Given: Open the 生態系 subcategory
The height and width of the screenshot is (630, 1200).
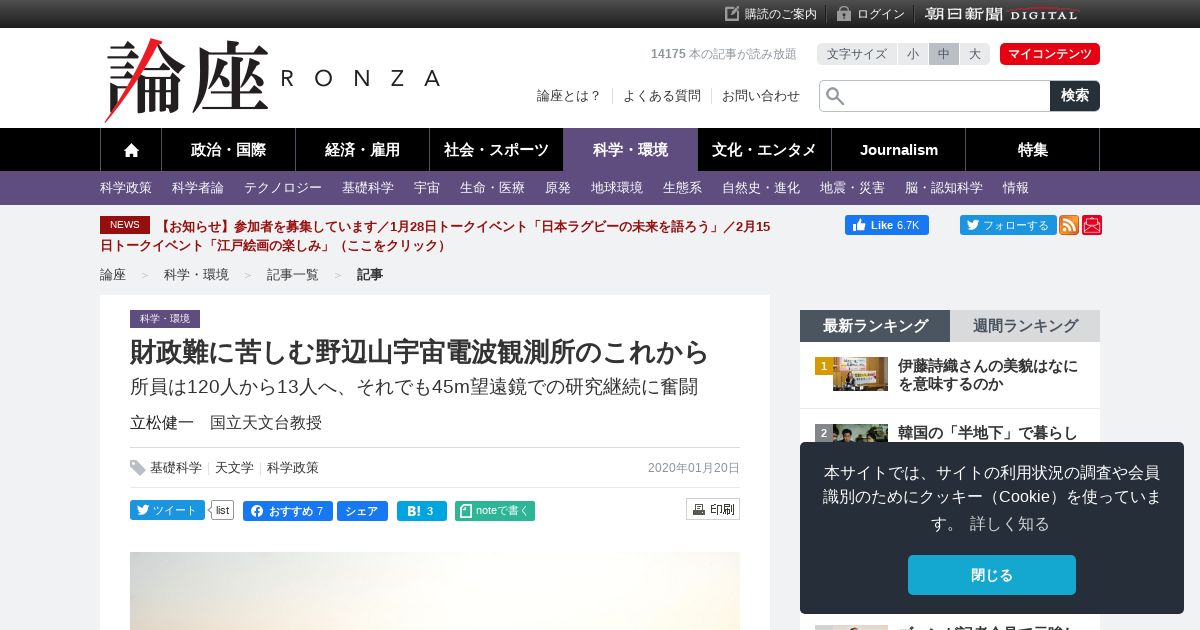Looking at the screenshot, I should pyautogui.click(x=682, y=188).
